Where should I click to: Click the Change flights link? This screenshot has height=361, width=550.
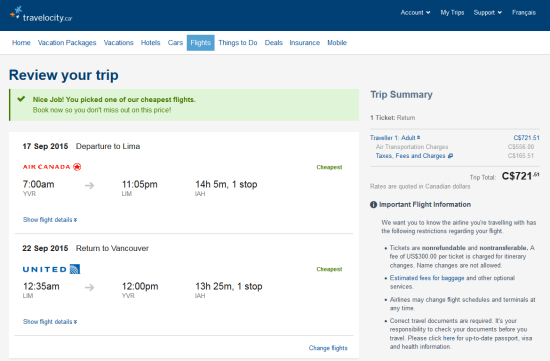(x=328, y=348)
